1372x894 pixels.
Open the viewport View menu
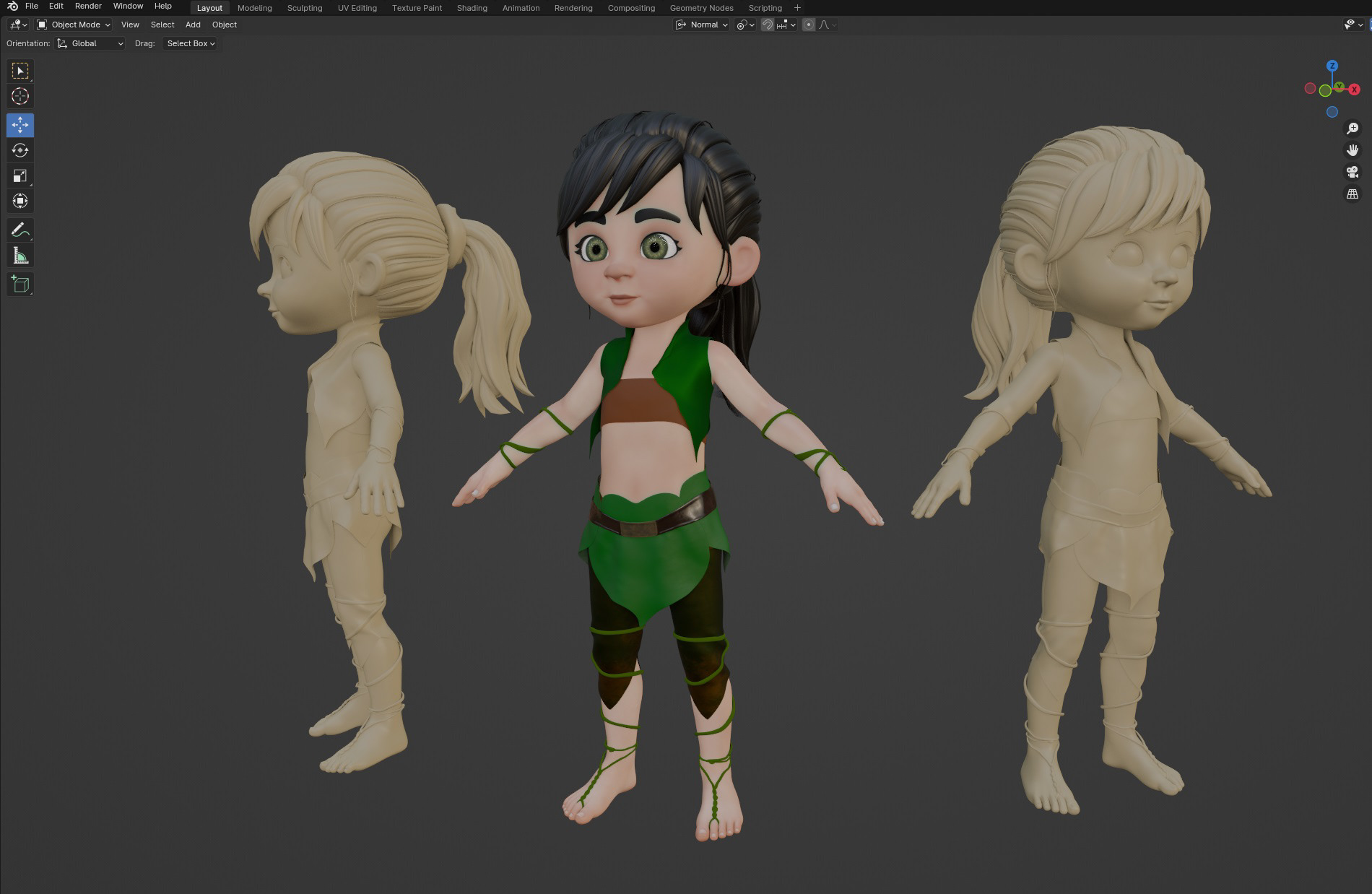[x=130, y=25]
